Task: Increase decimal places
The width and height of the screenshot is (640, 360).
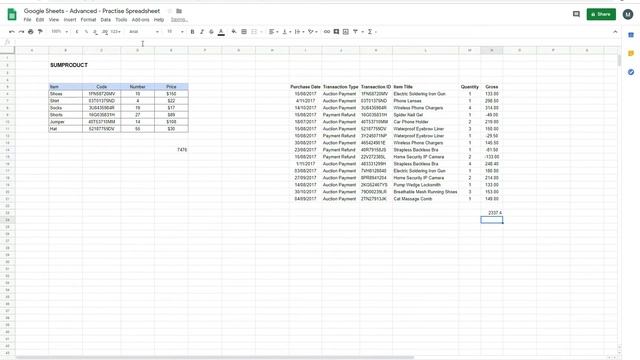Action: [x=105, y=31]
